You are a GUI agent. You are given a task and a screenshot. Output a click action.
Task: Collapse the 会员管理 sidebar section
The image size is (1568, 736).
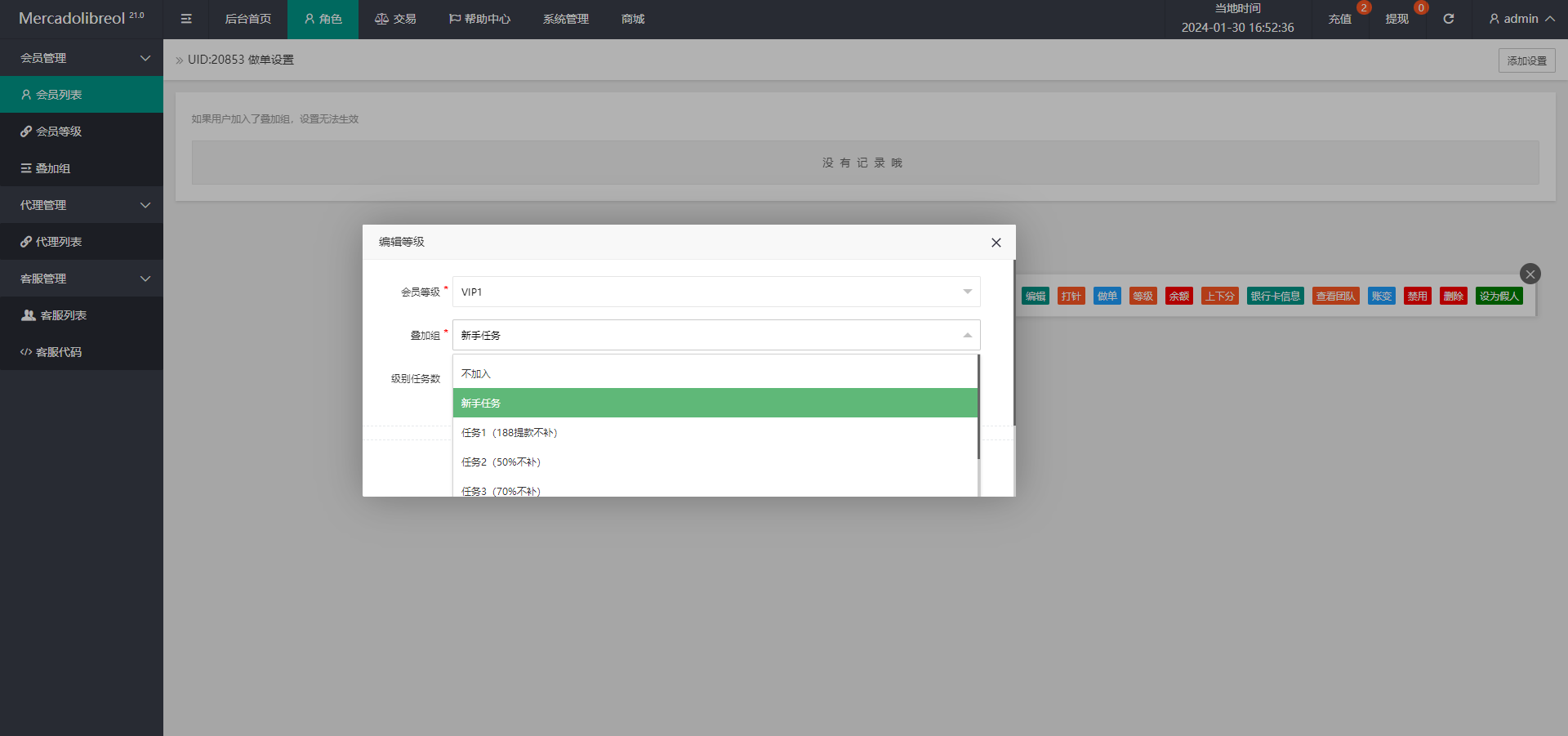pos(82,58)
